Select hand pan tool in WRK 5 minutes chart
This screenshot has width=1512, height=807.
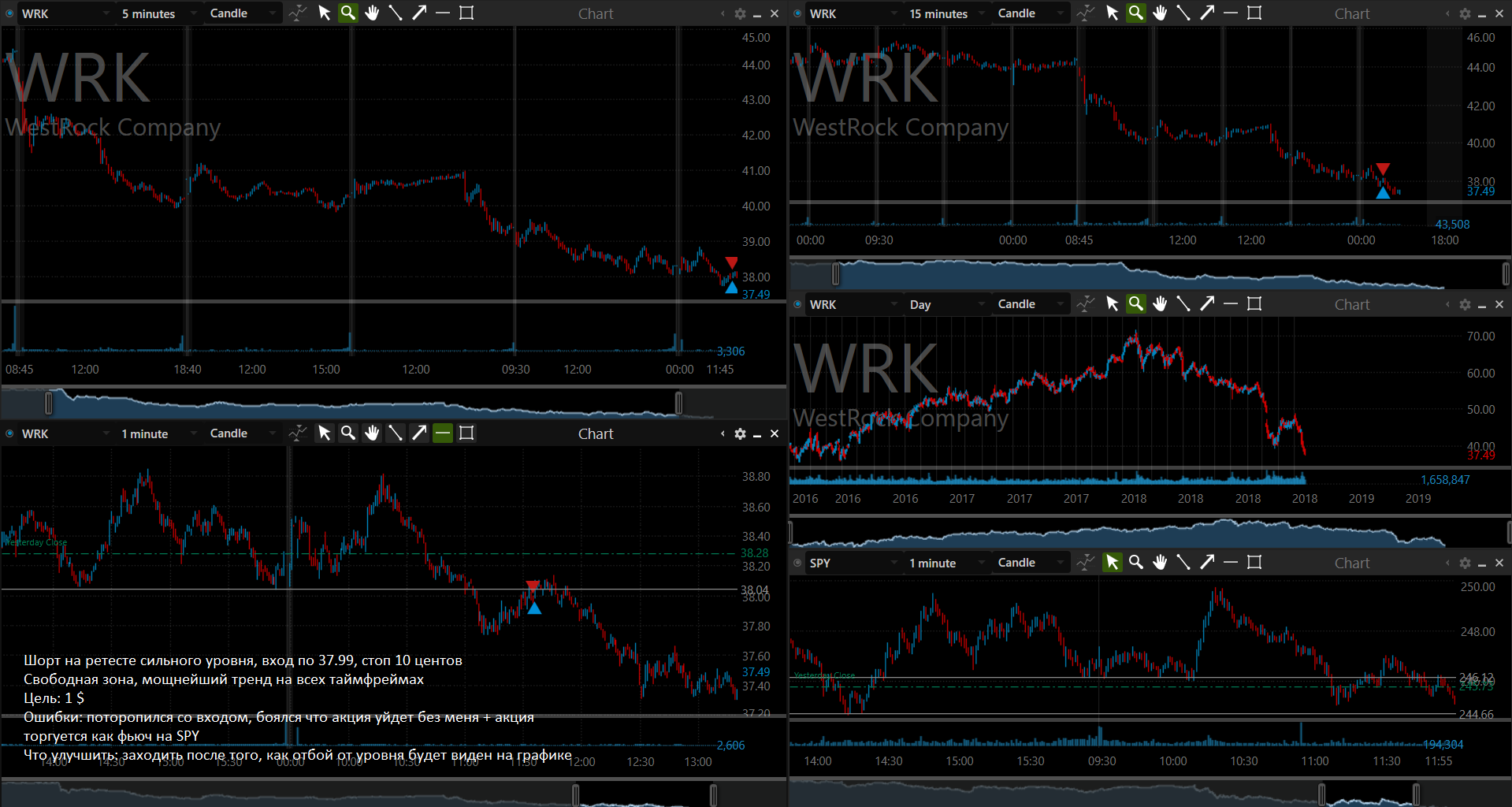click(x=372, y=13)
